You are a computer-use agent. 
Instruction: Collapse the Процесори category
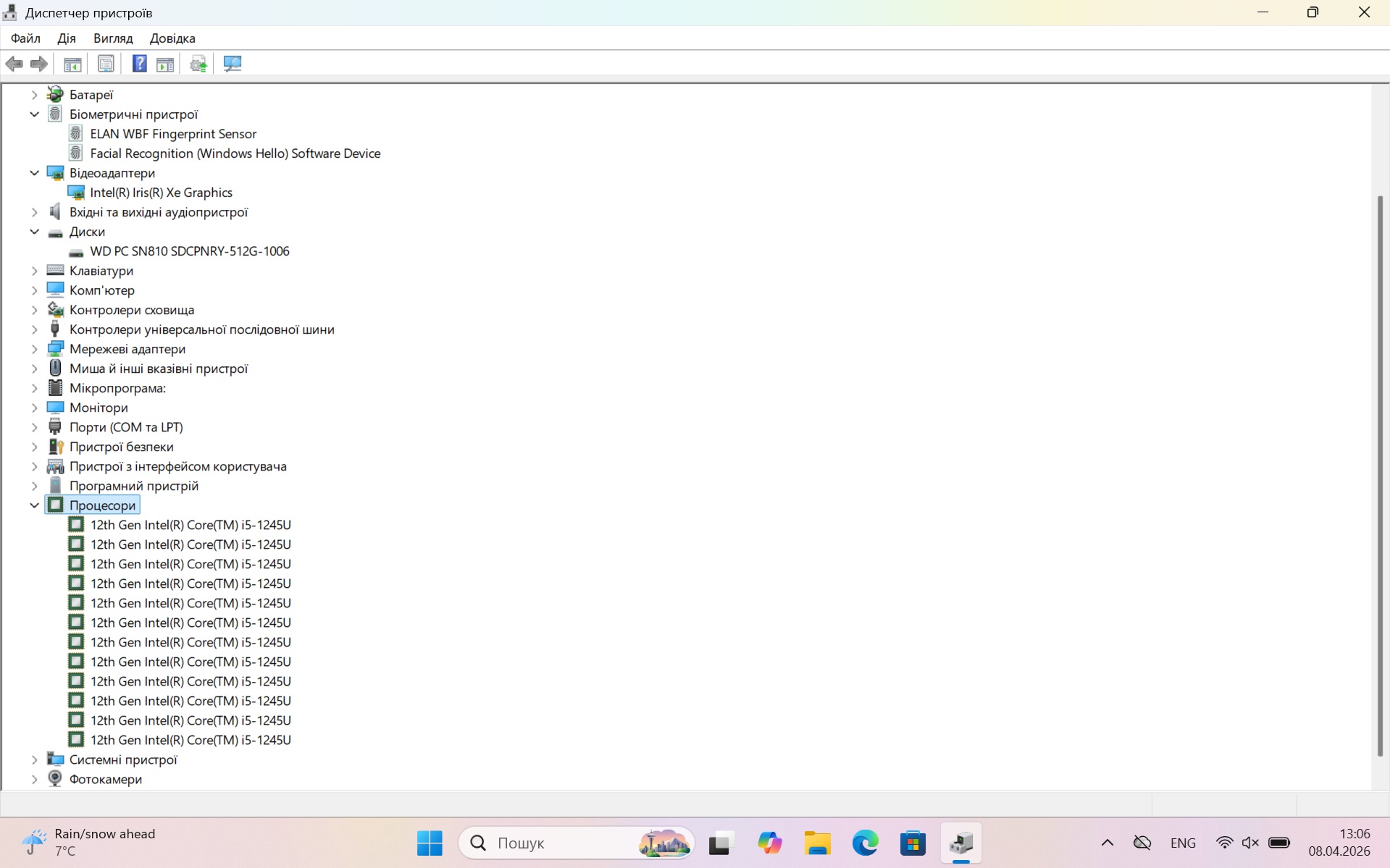pyautogui.click(x=34, y=505)
